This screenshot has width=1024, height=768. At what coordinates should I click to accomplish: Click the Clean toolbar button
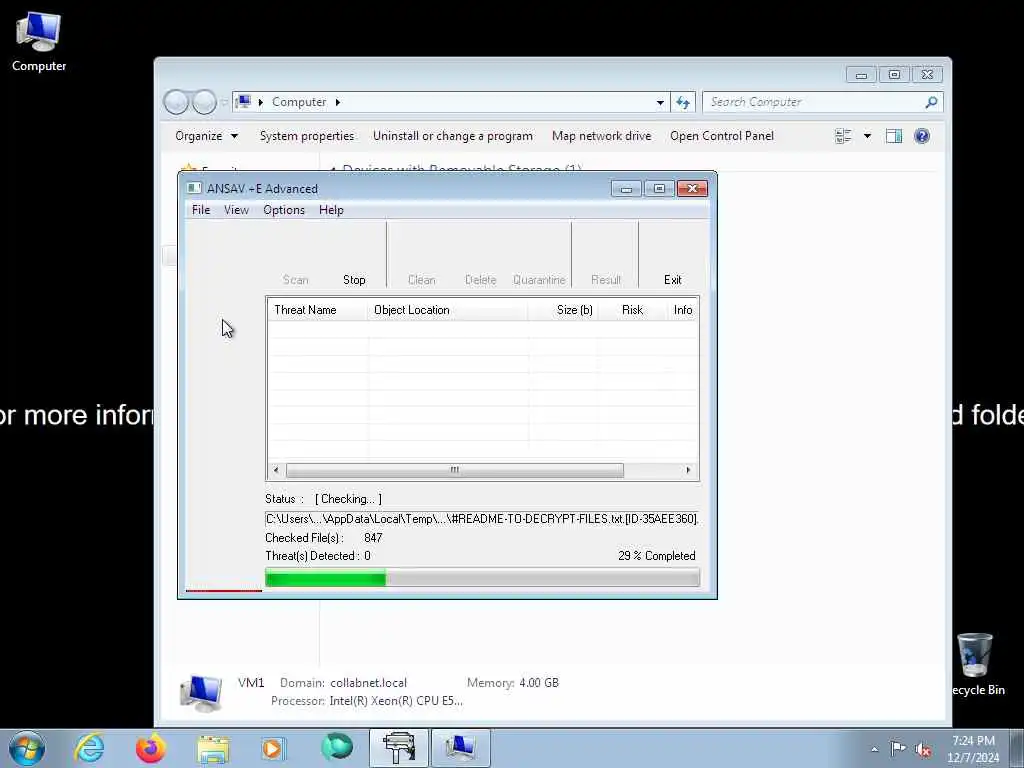click(x=421, y=280)
